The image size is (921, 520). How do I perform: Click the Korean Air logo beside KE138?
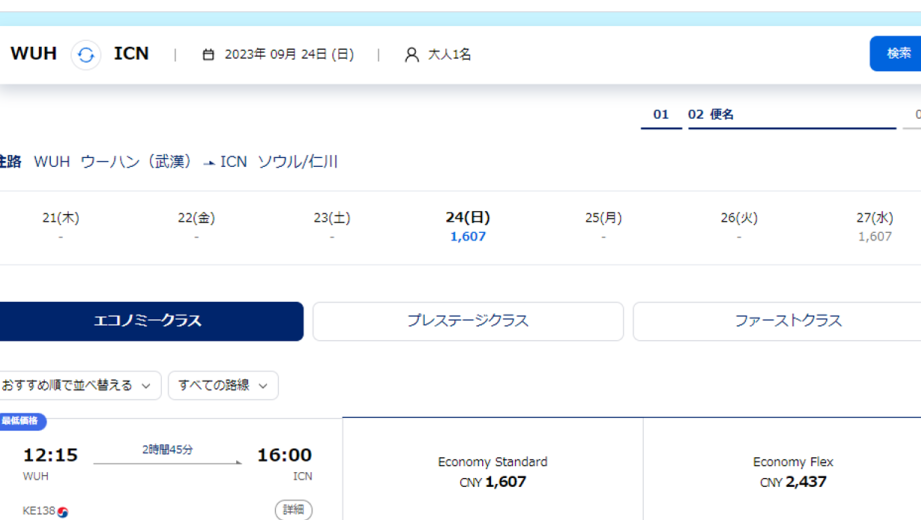(x=63, y=512)
